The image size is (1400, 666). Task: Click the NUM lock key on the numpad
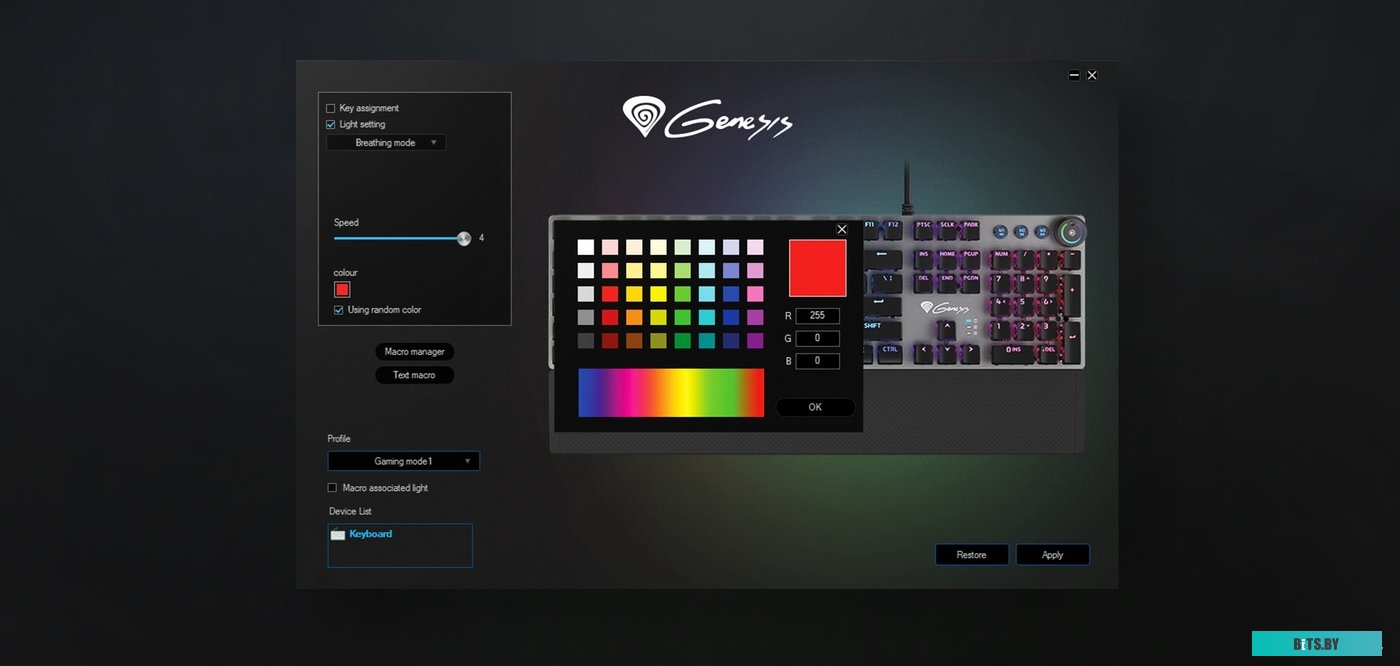pos(1000,259)
